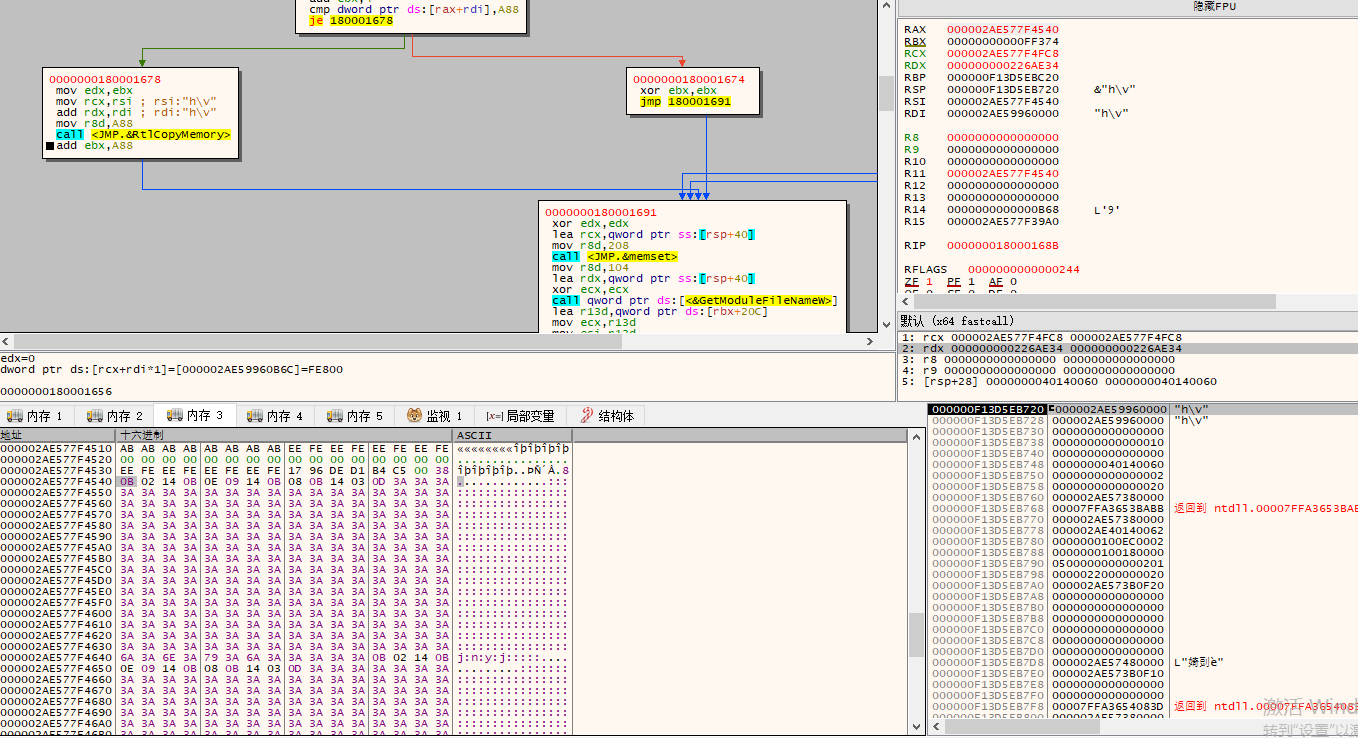Screen dimensions: 1358x738
Task: Click the call <JMP.&memset> instruction in graph
Action: [x=615, y=257]
